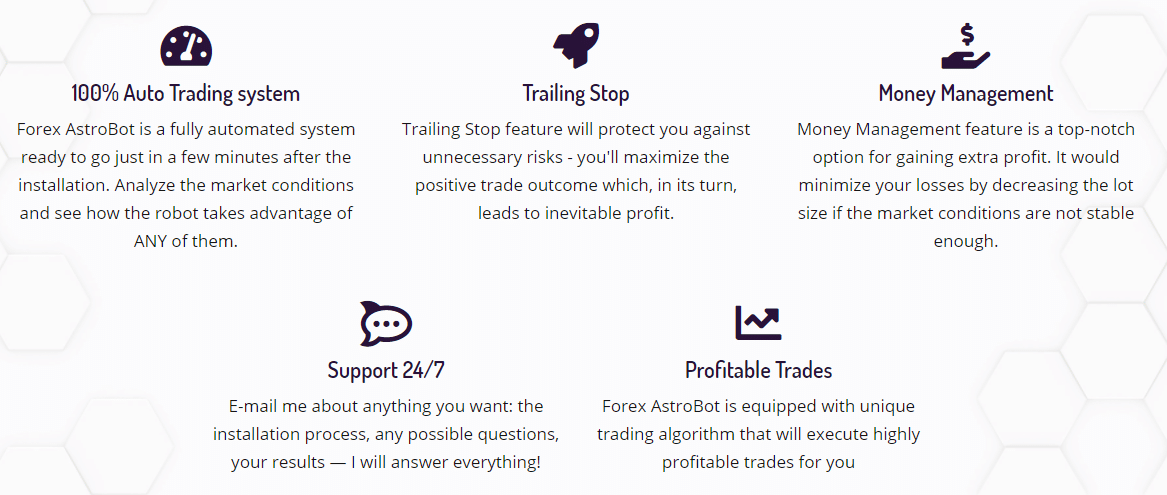The image size is (1167, 495).
Task: Select the "Support 24/7" heading
Action: coord(386,370)
